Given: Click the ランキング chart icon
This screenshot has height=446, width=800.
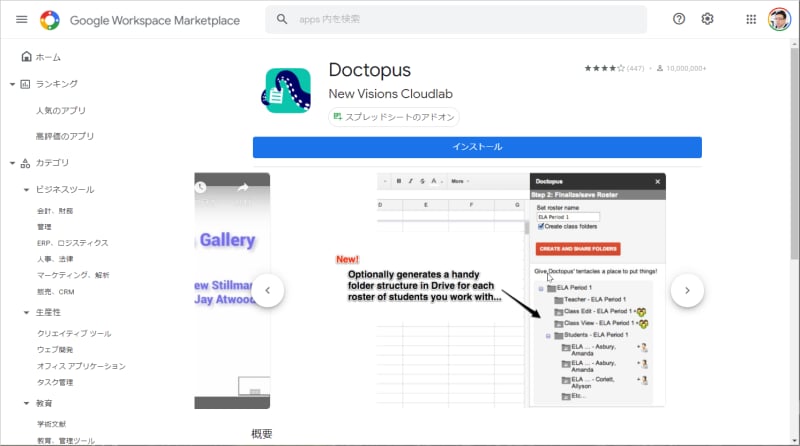Looking at the screenshot, I should [x=25, y=84].
